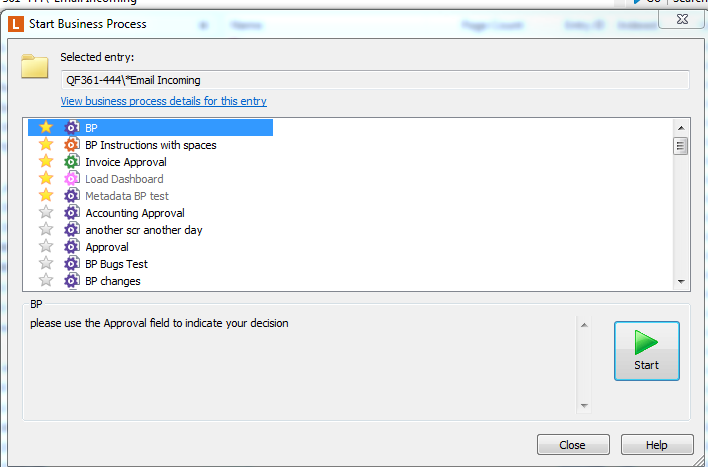This screenshot has width=708, height=467.
Task: Click the purple gear icon beside Metadata BP test
Action: click(x=71, y=196)
